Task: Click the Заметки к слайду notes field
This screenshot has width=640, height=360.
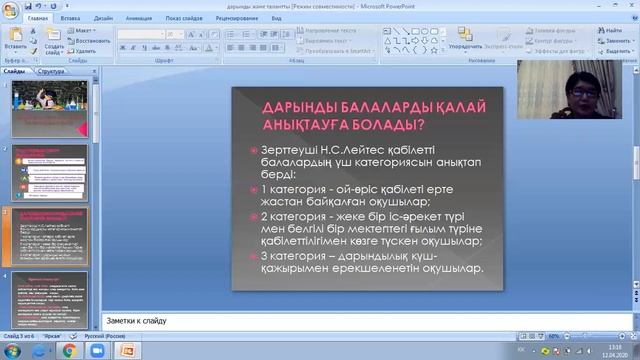Action: click(367, 321)
